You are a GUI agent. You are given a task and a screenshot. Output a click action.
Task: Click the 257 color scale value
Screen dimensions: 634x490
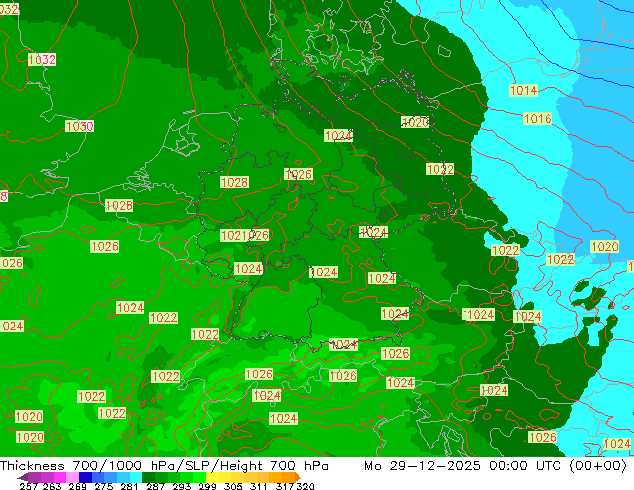[29, 486]
